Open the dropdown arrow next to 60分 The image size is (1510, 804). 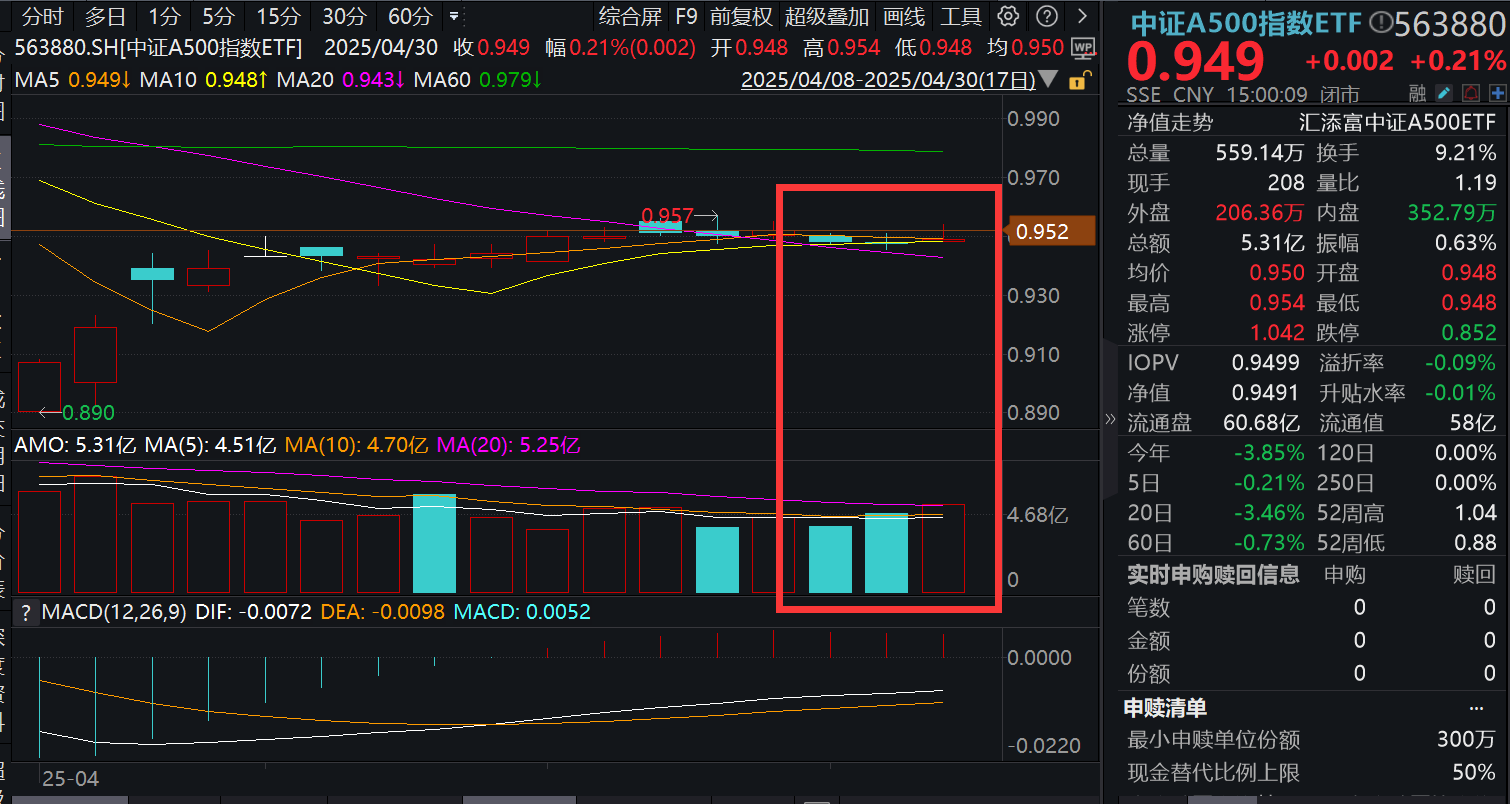tap(454, 16)
